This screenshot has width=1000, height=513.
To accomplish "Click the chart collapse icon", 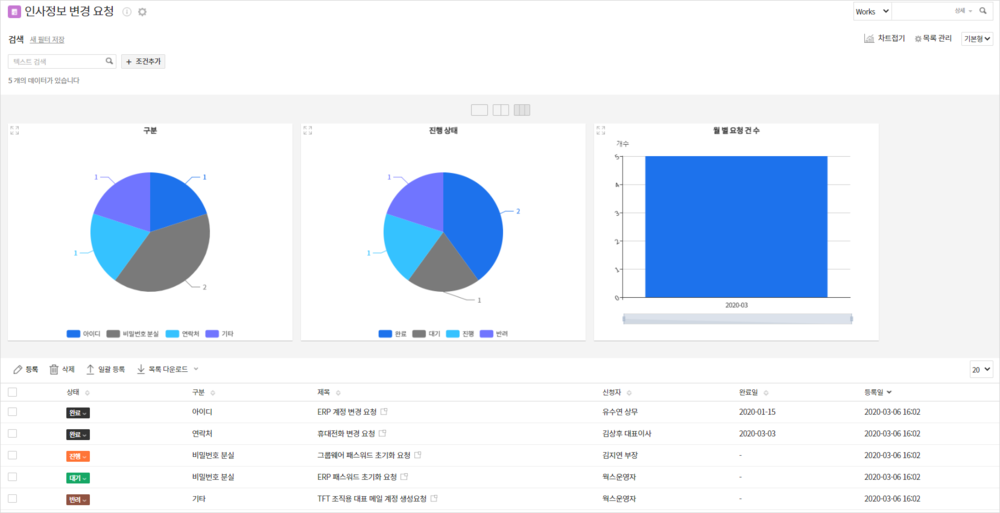I will 869,38.
